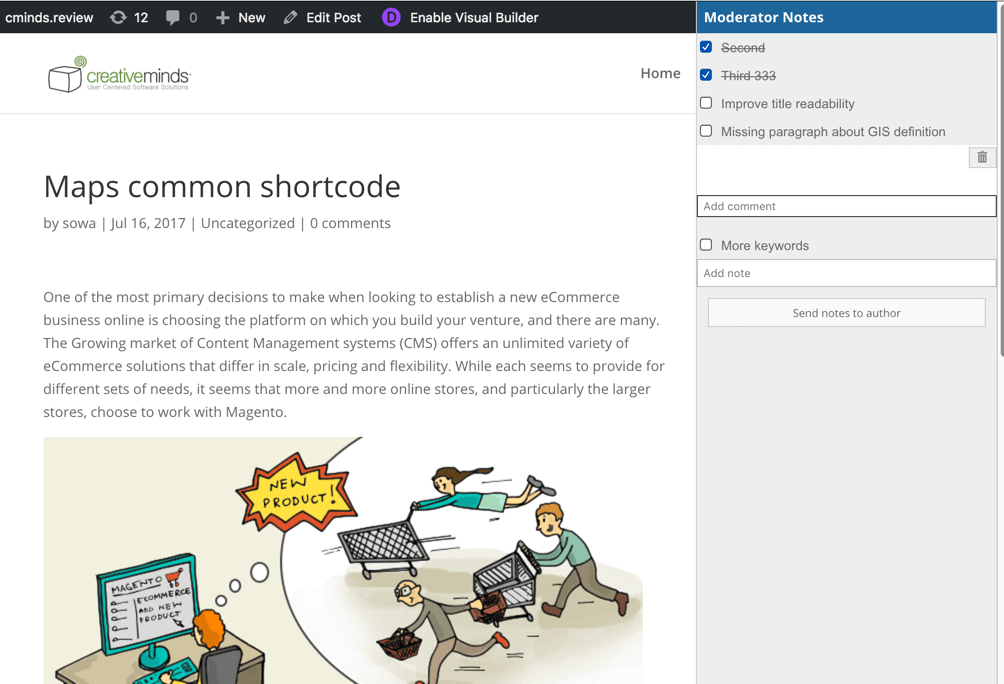Click the CreativeMinds logo

click(x=119, y=75)
